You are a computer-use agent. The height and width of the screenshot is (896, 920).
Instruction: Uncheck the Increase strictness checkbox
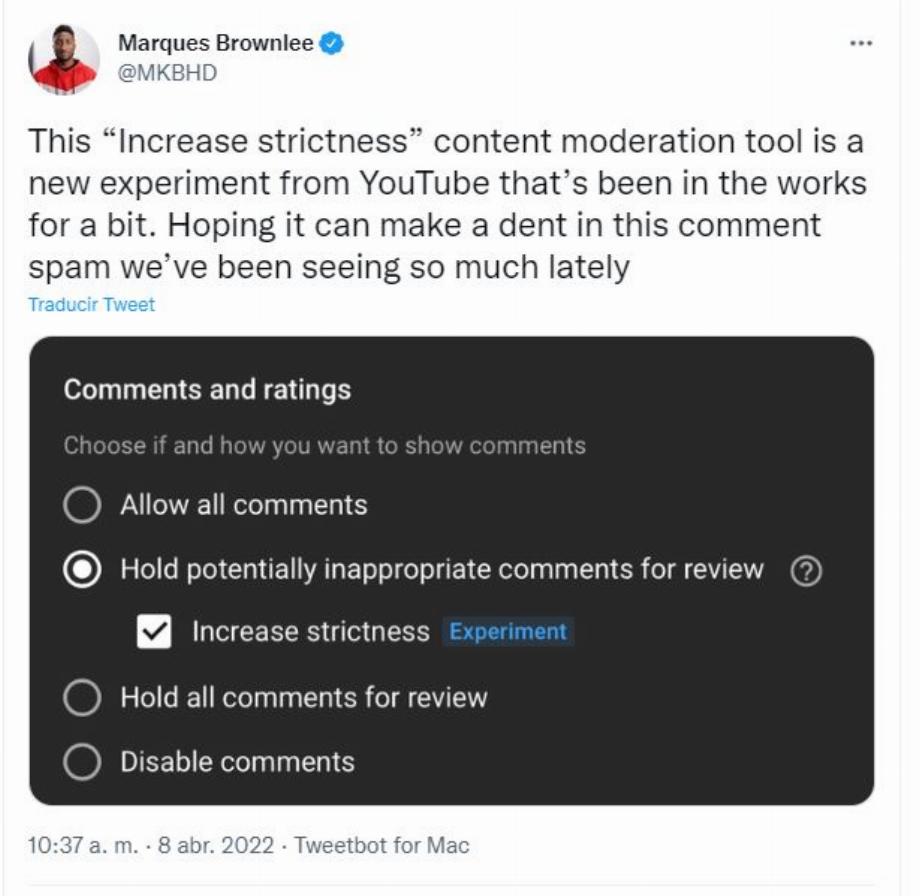click(x=154, y=631)
